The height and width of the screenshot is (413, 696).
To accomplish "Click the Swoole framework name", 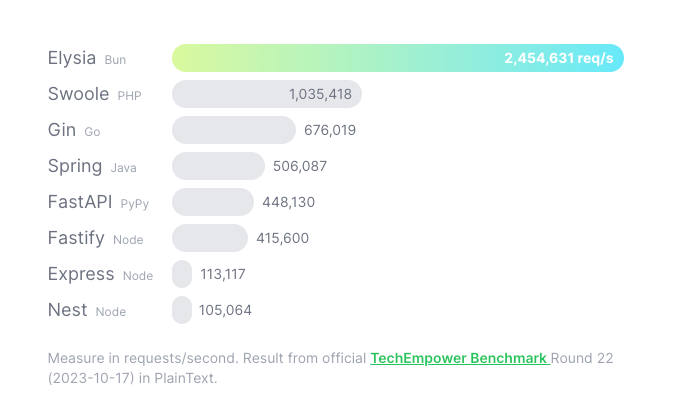I will coord(78,94).
